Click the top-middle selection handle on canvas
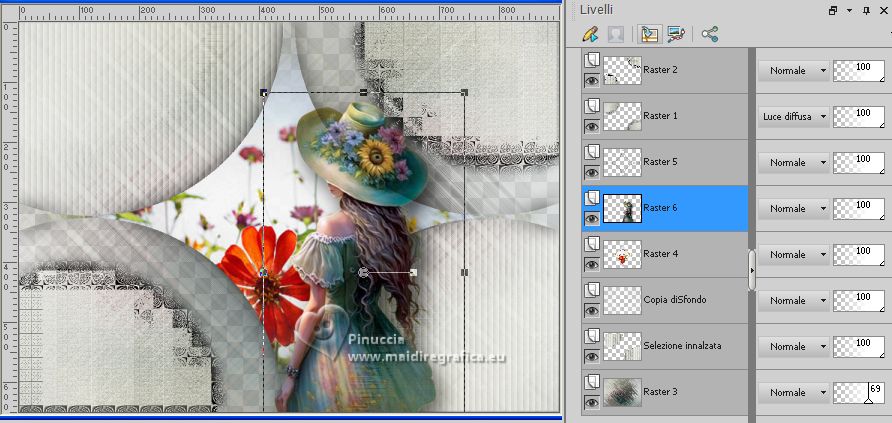The width and height of the screenshot is (892, 423). pyautogui.click(x=364, y=92)
